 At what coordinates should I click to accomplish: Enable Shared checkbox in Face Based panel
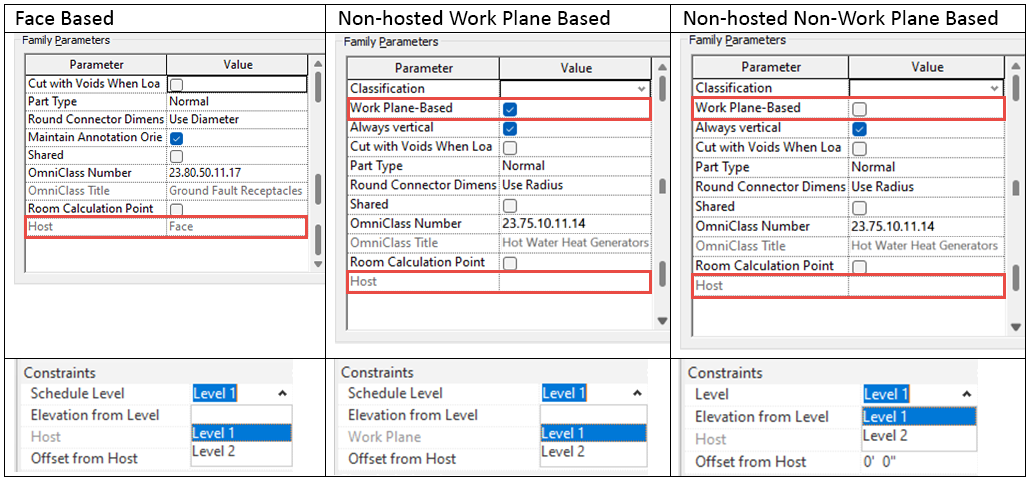coord(176,156)
